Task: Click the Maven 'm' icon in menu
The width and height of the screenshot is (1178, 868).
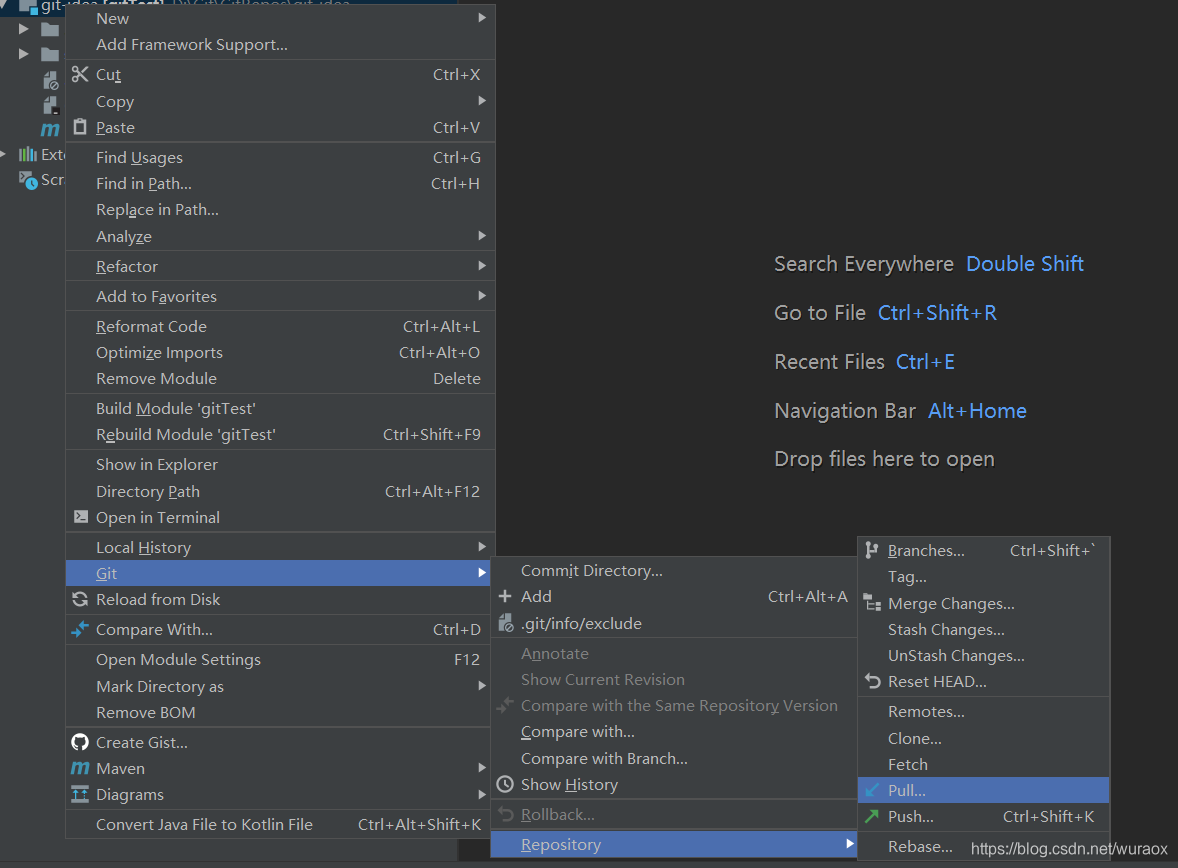Action: click(x=80, y=768)
